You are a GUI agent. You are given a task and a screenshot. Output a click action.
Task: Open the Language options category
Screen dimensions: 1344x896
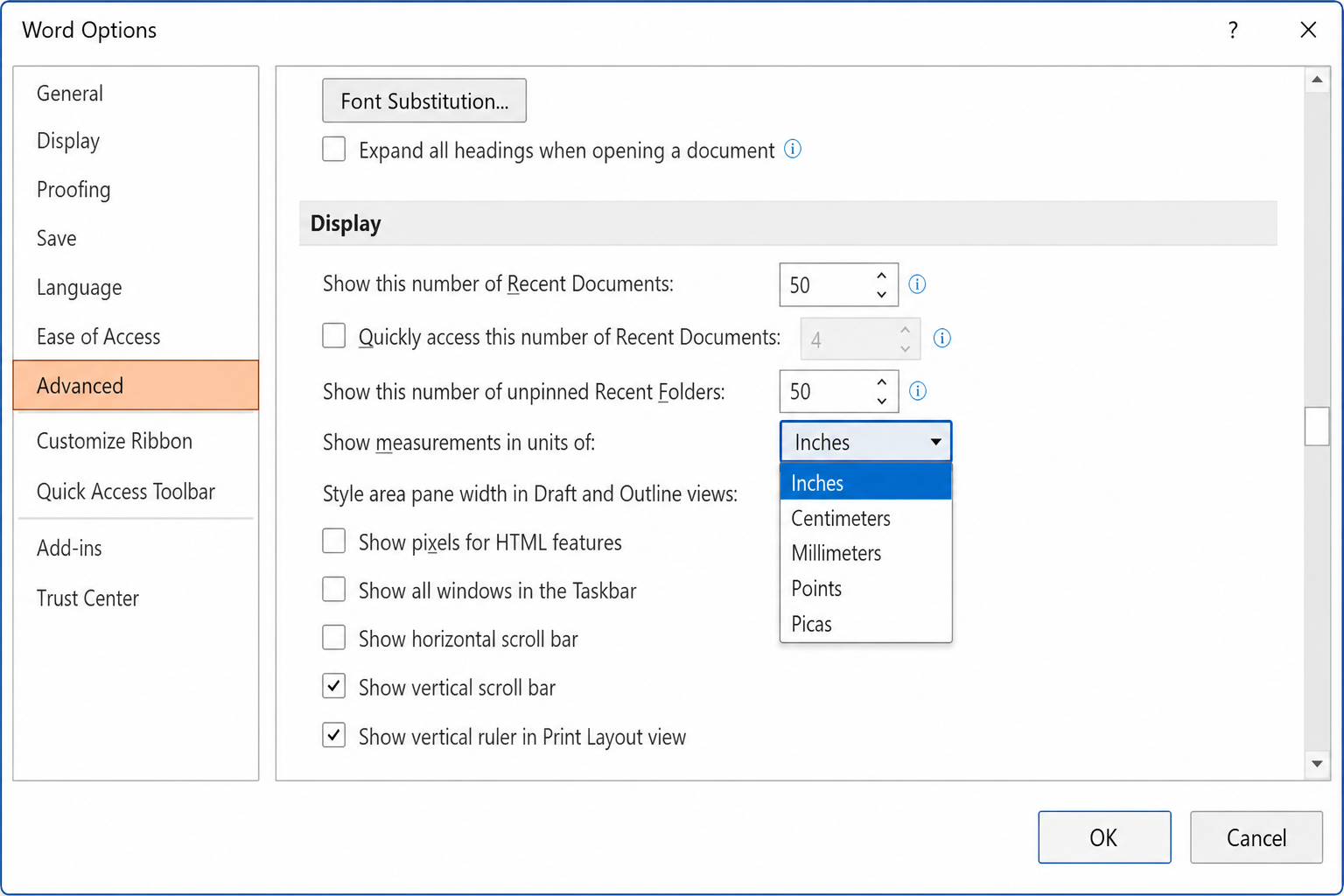(136, 288)
